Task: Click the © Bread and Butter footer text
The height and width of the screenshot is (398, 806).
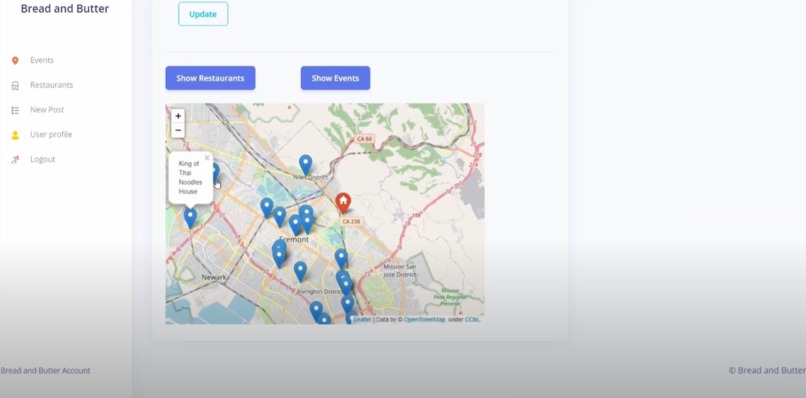Action: tap(767, 370)
